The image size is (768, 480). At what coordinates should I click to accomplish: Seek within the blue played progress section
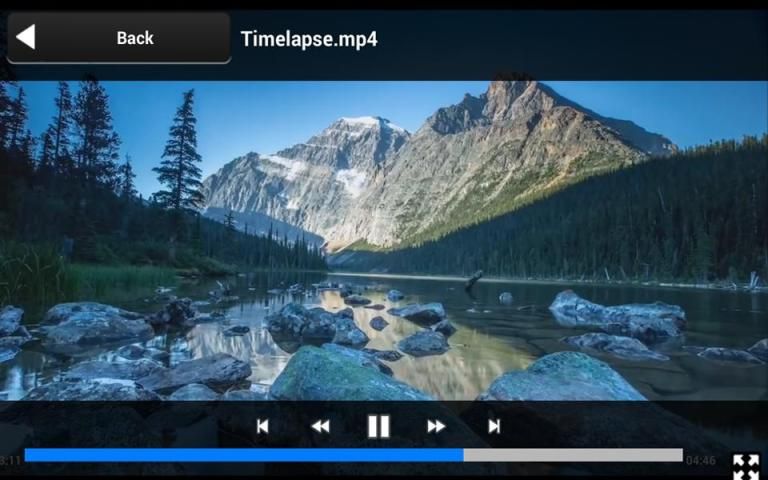pyautogui.click(x=240, y=455)
